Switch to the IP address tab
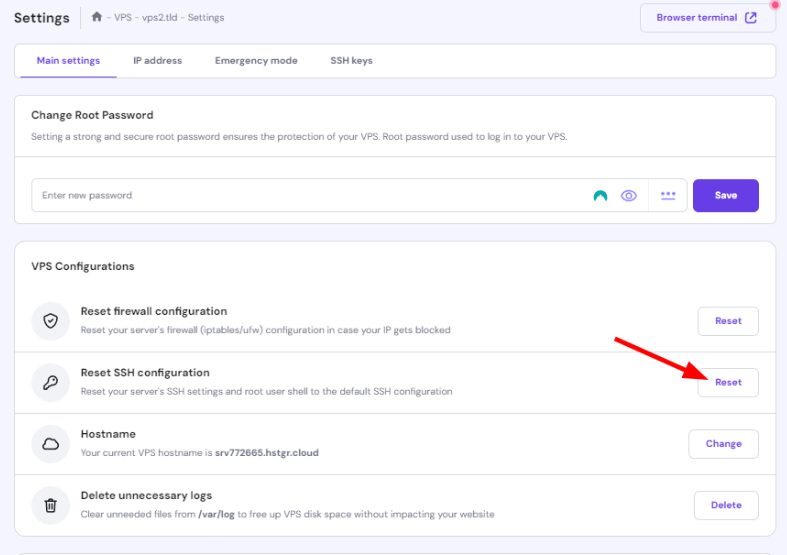787x555 pixels. 158,61
